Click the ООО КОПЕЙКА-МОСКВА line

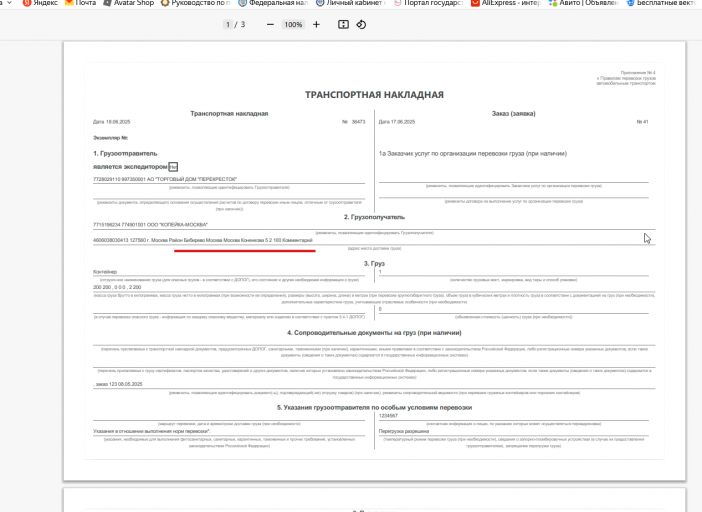[x=150, y=225]
